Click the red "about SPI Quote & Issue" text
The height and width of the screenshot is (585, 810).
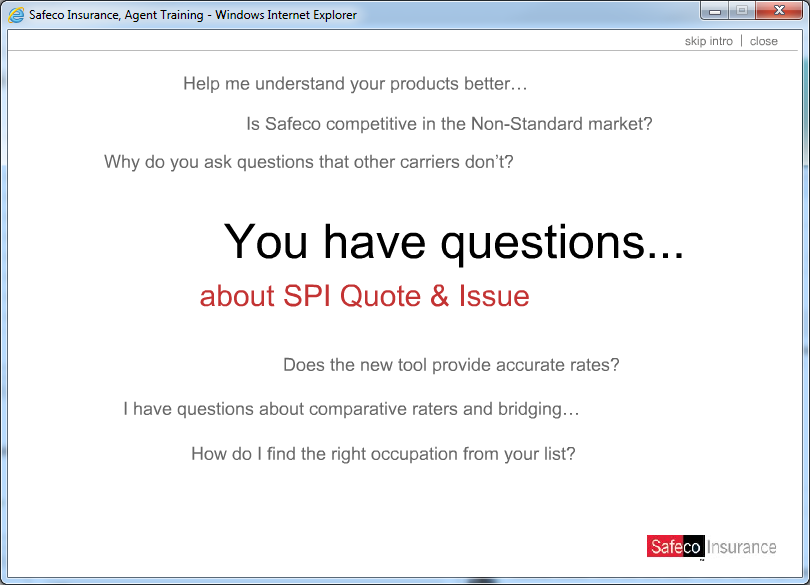click(x=364, y=296)
